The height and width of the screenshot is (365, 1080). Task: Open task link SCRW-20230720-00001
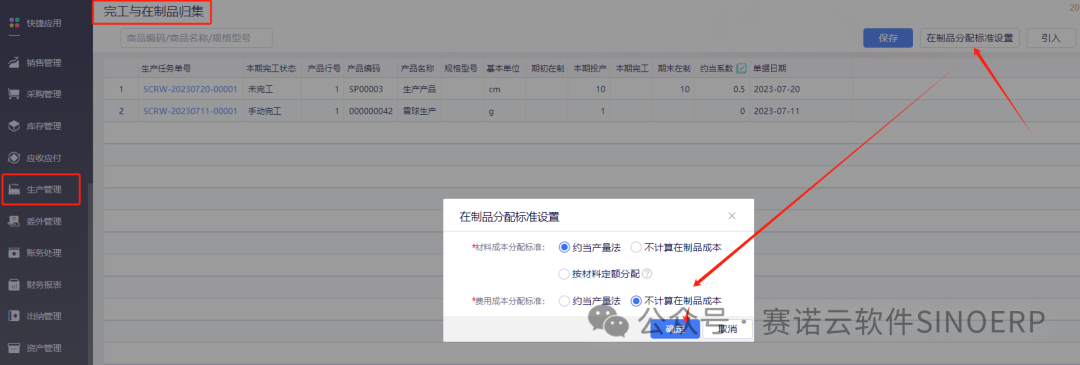coord(190,90)
